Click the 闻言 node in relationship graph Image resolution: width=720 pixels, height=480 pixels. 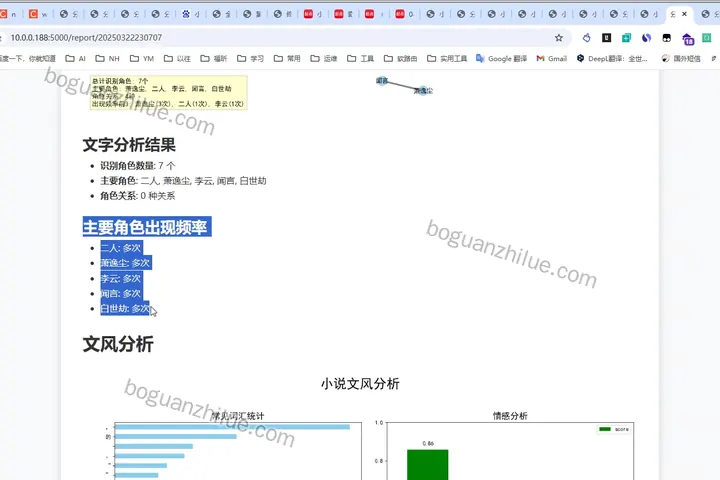click(x=382, y=81)
